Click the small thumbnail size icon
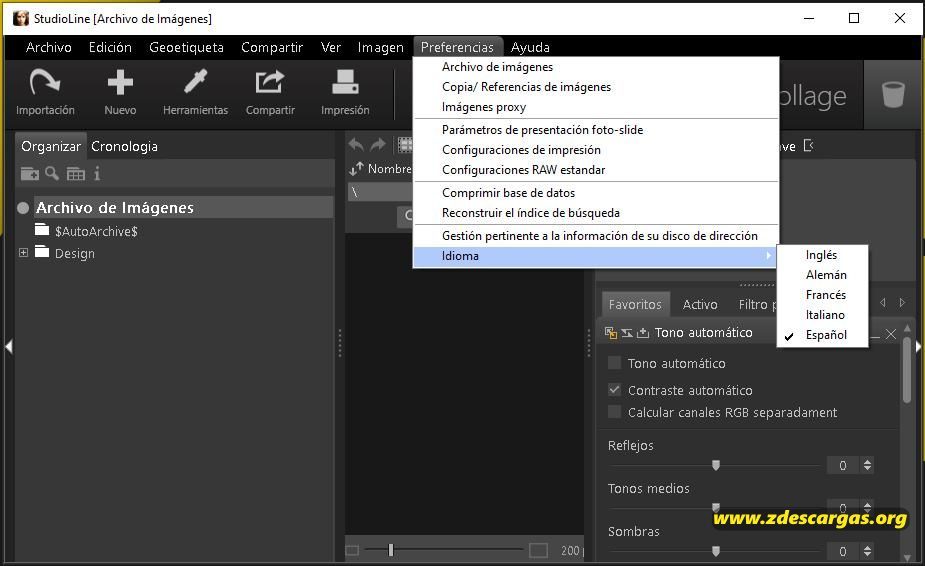The height and width of the screenshot is (566, 925). [x=352, y=551]
